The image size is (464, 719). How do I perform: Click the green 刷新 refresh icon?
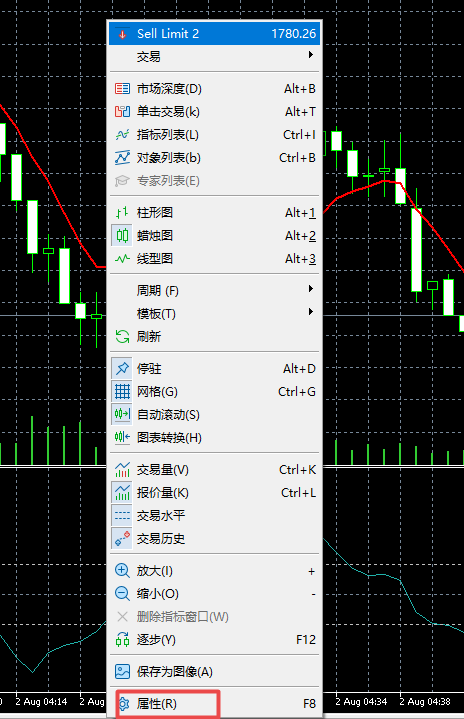122,337
